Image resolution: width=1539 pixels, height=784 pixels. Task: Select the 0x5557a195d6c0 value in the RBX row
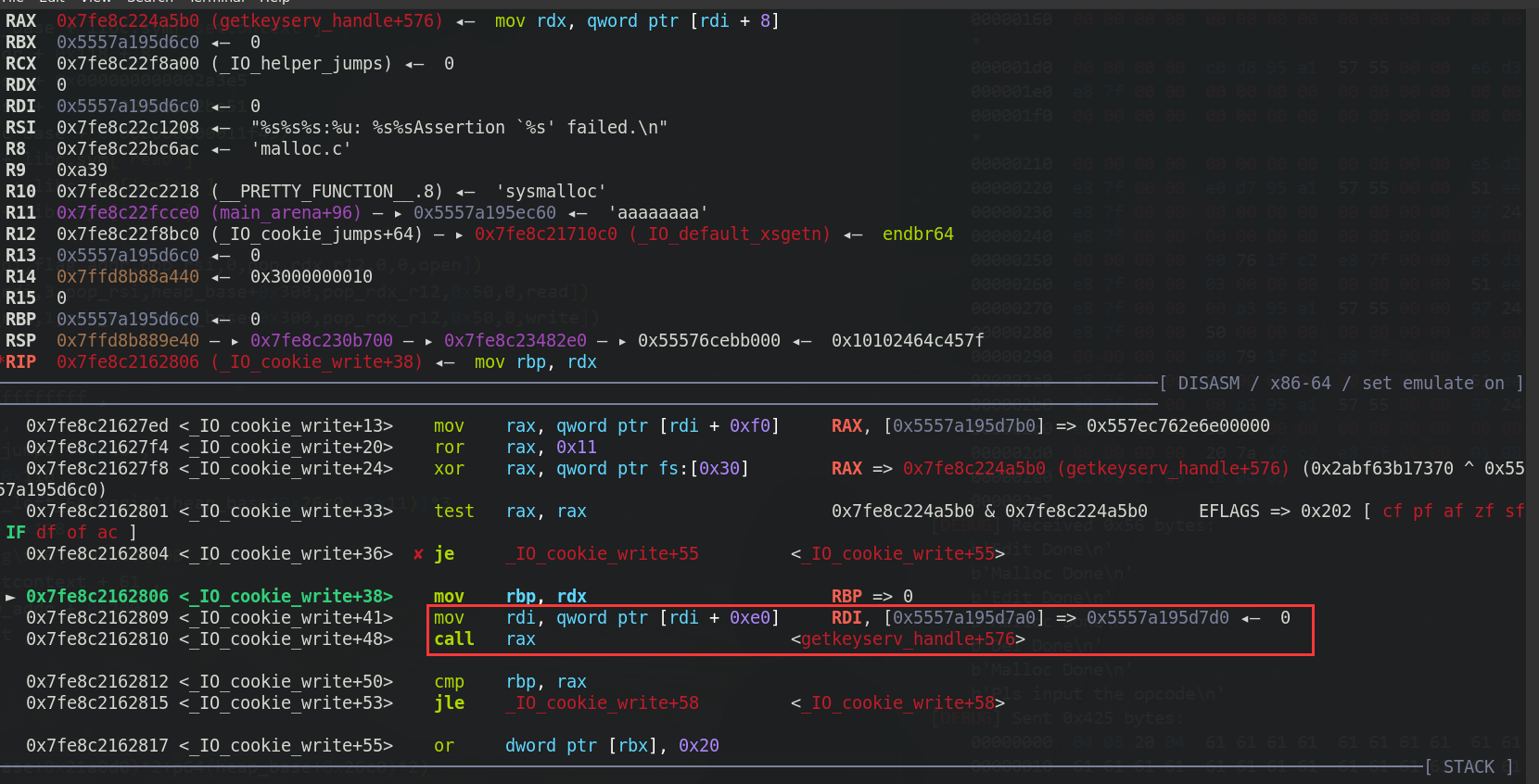128,42
